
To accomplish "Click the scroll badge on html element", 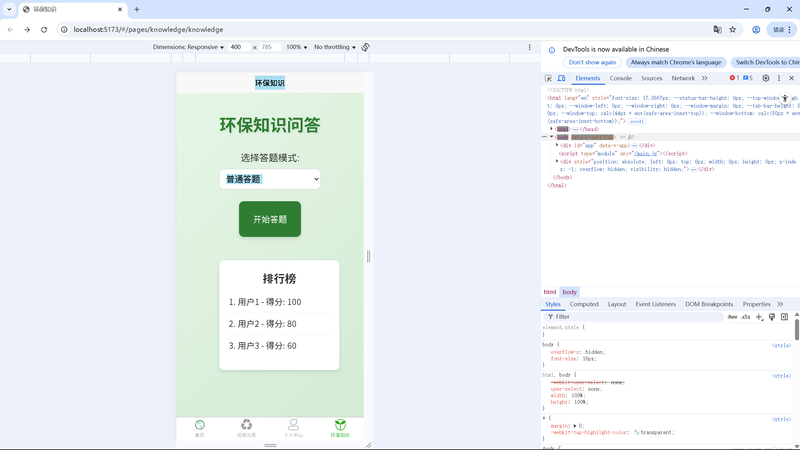I will point(637,121).
